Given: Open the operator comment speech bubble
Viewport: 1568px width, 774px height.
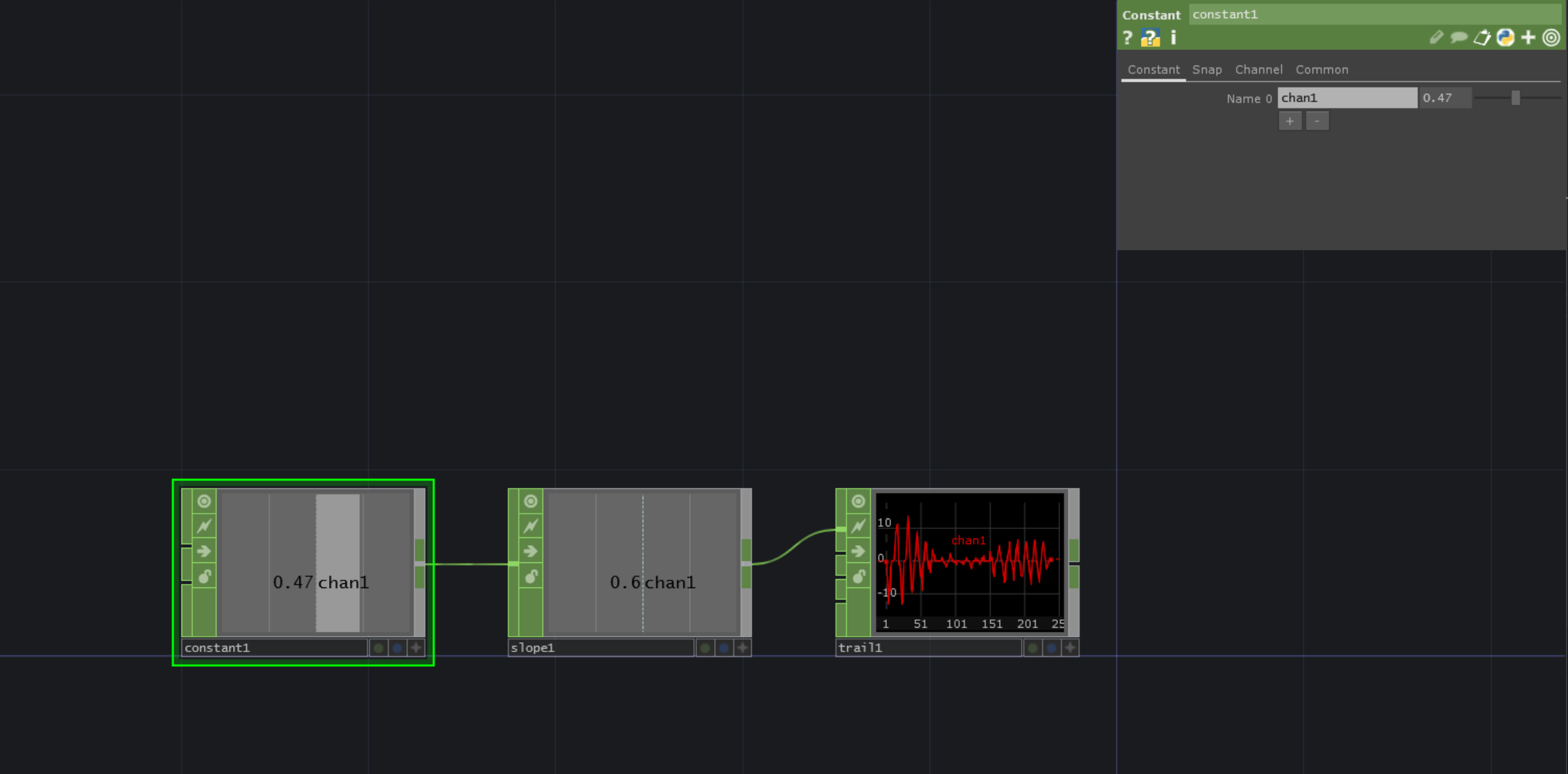Looking at the screenshot, I should [1459, 38].
